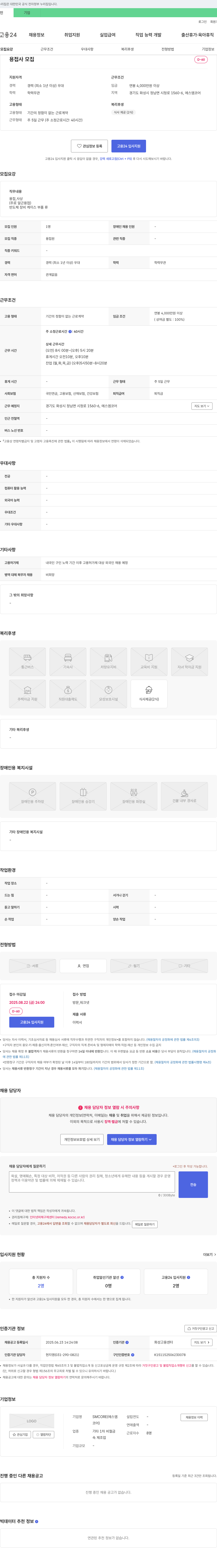The width and height of the screenshot is (217, 1568).
Task: Open the remedy.kocsc.or.kr link
Action: [57, 1217]
